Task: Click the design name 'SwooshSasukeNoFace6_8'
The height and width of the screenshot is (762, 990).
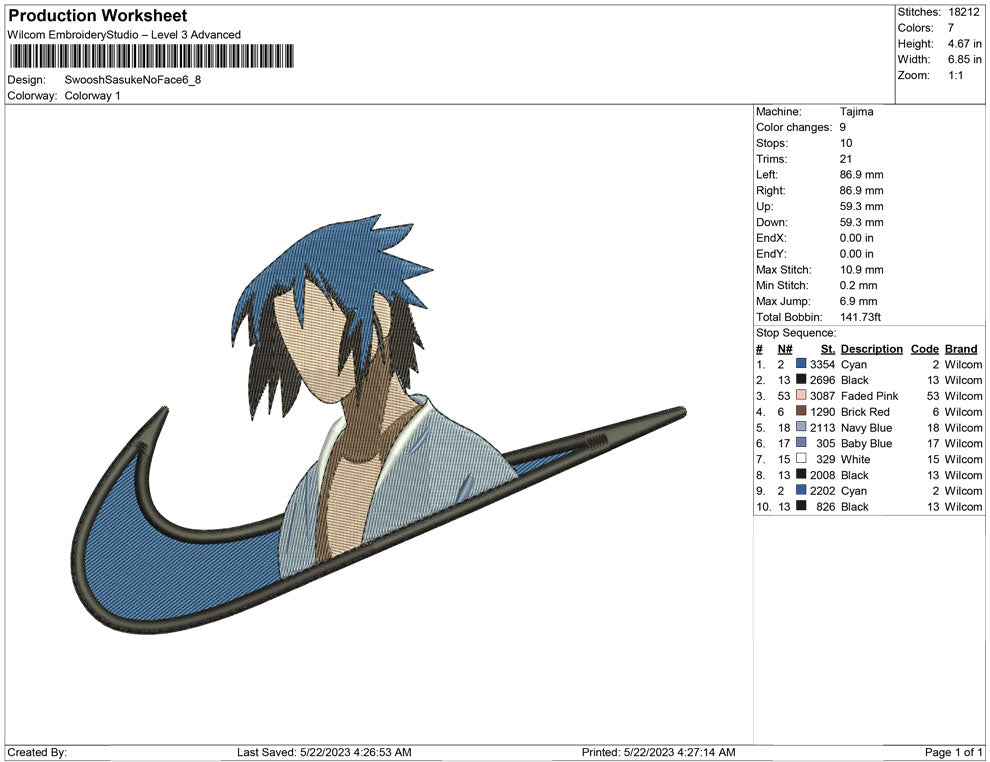Action: click(x=133, y=80)
